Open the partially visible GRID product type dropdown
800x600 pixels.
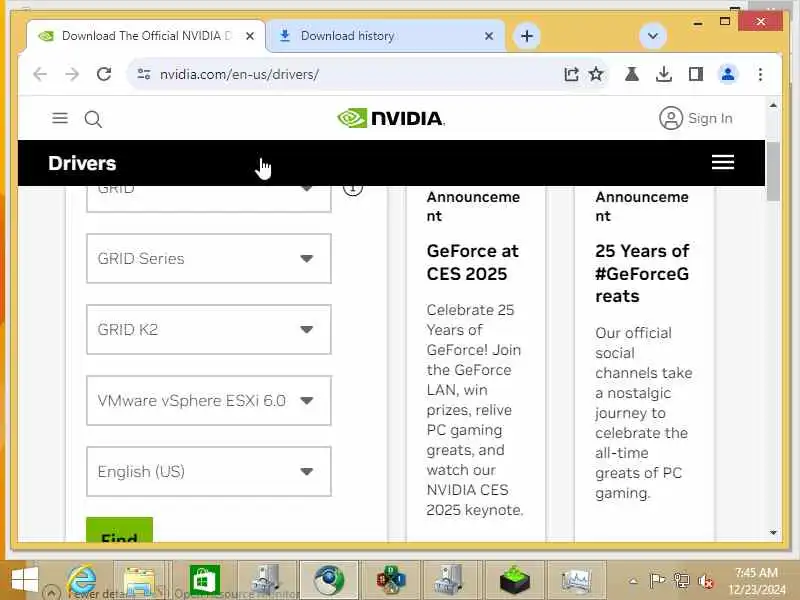pos(209,198)
